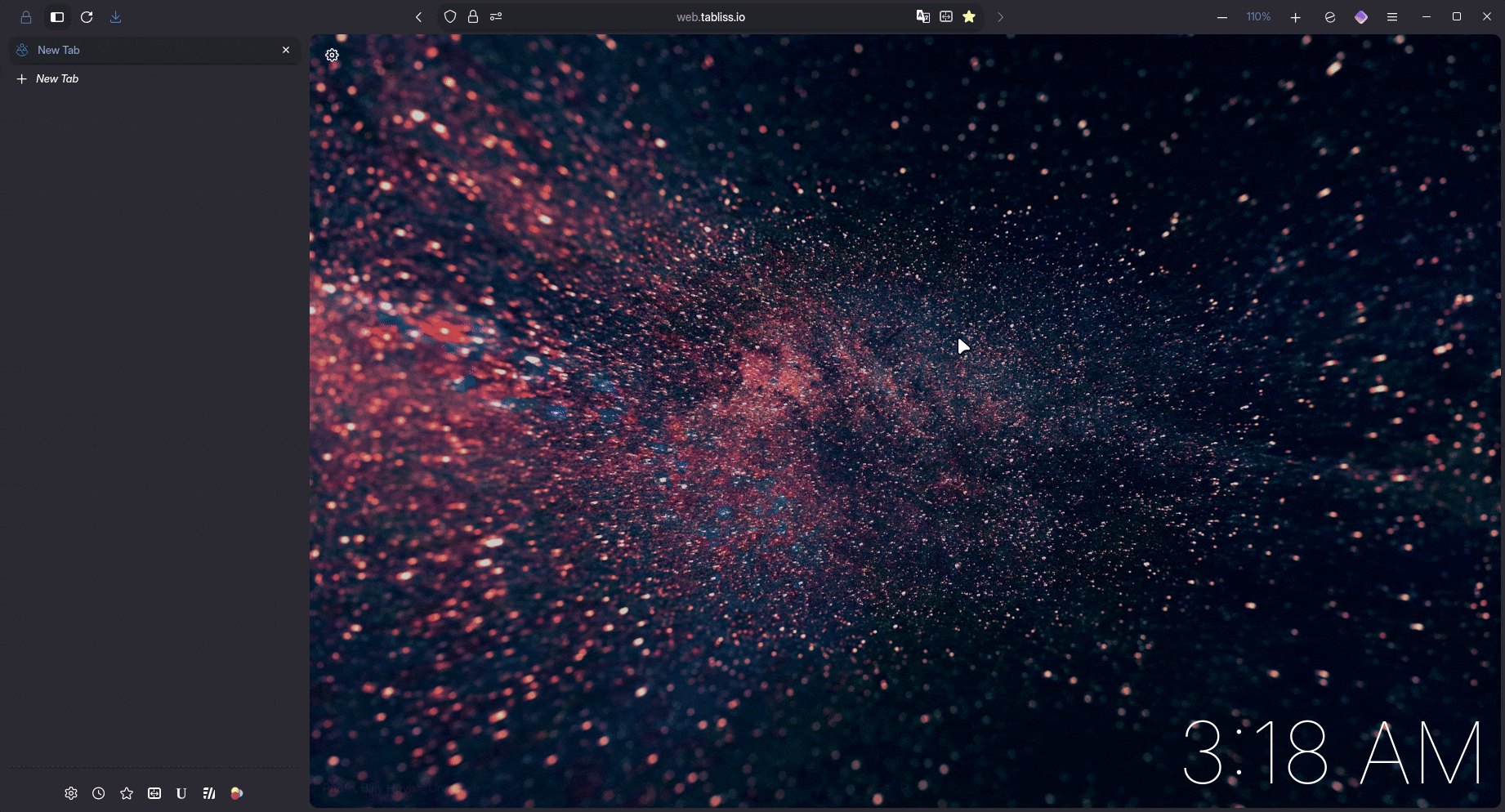
Task: Reset zoom by clicking 110% label
Action: pyautogui.click(x=1258, y=17)
